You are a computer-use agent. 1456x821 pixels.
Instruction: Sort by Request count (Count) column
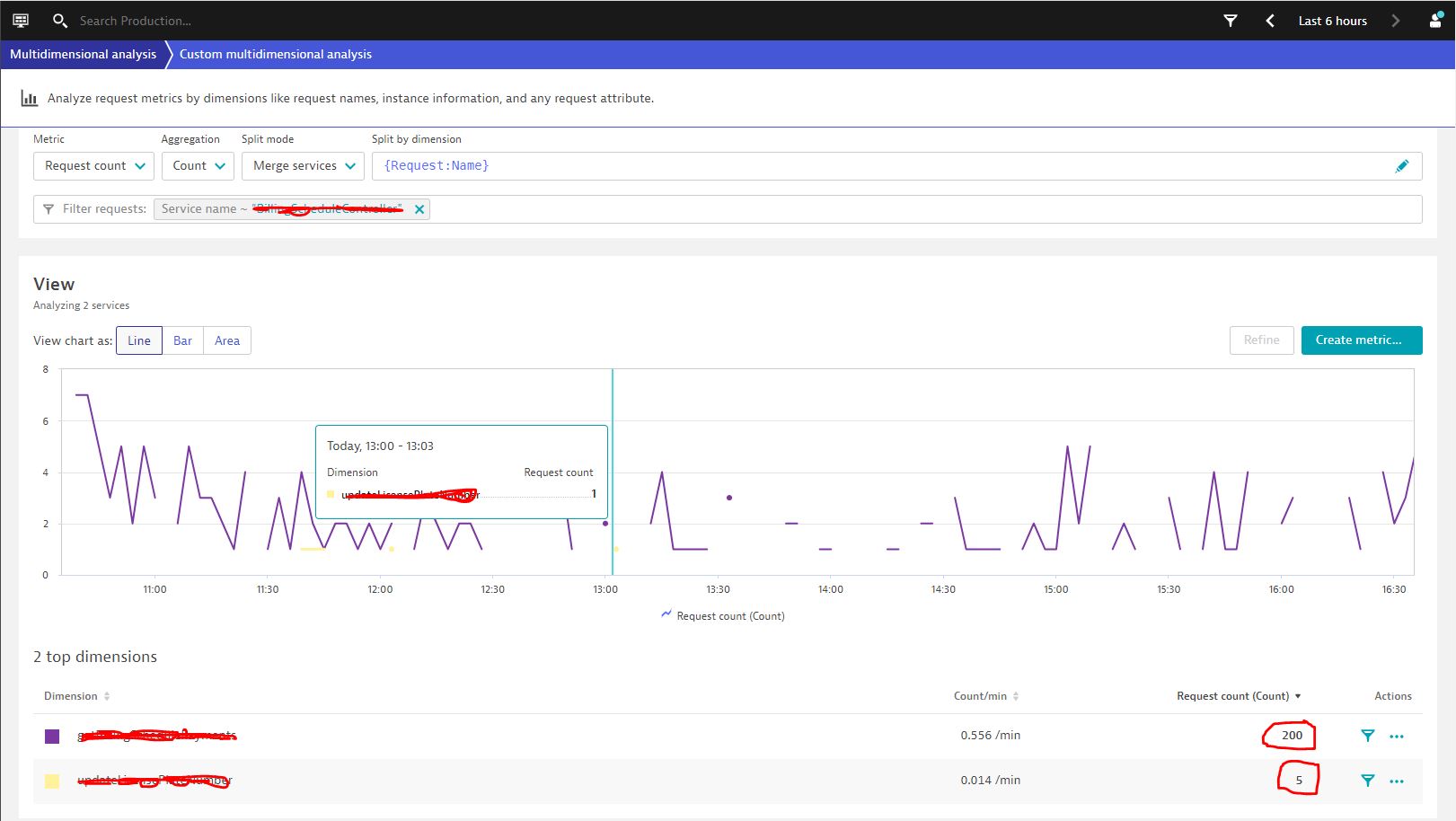pyautogui.click(x=1239, y=696)
